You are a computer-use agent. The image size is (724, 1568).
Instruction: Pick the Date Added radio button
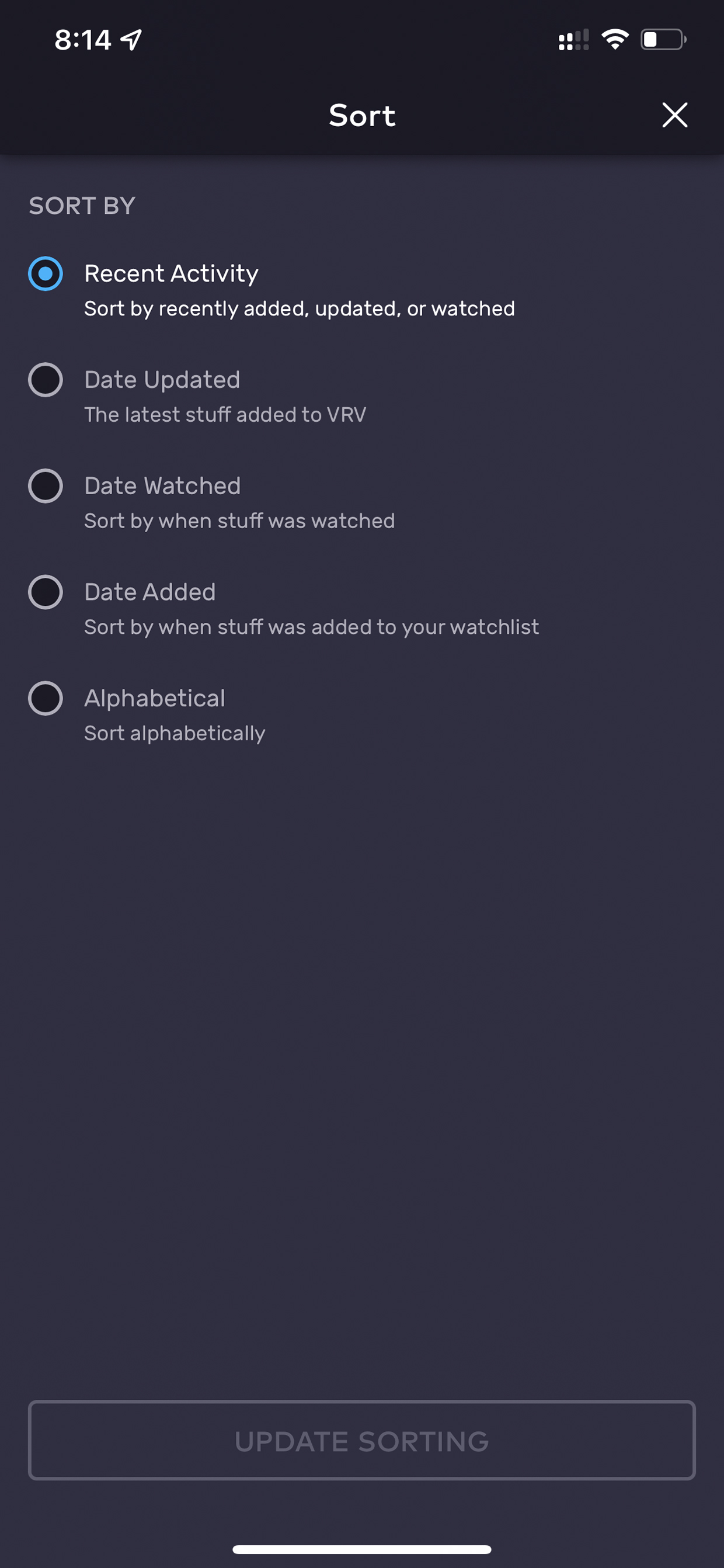[46, 592]
